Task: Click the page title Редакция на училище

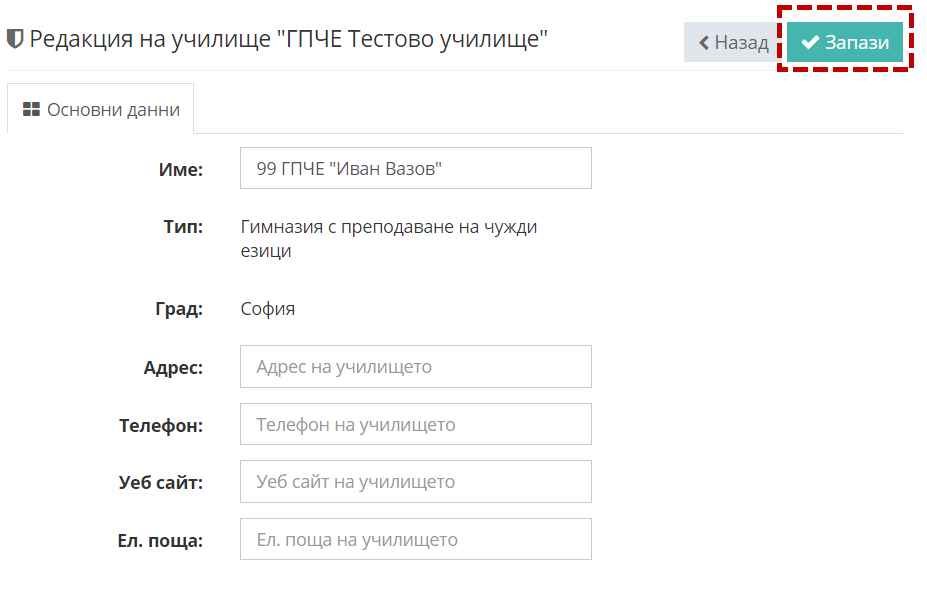Action: coord(289,40)
